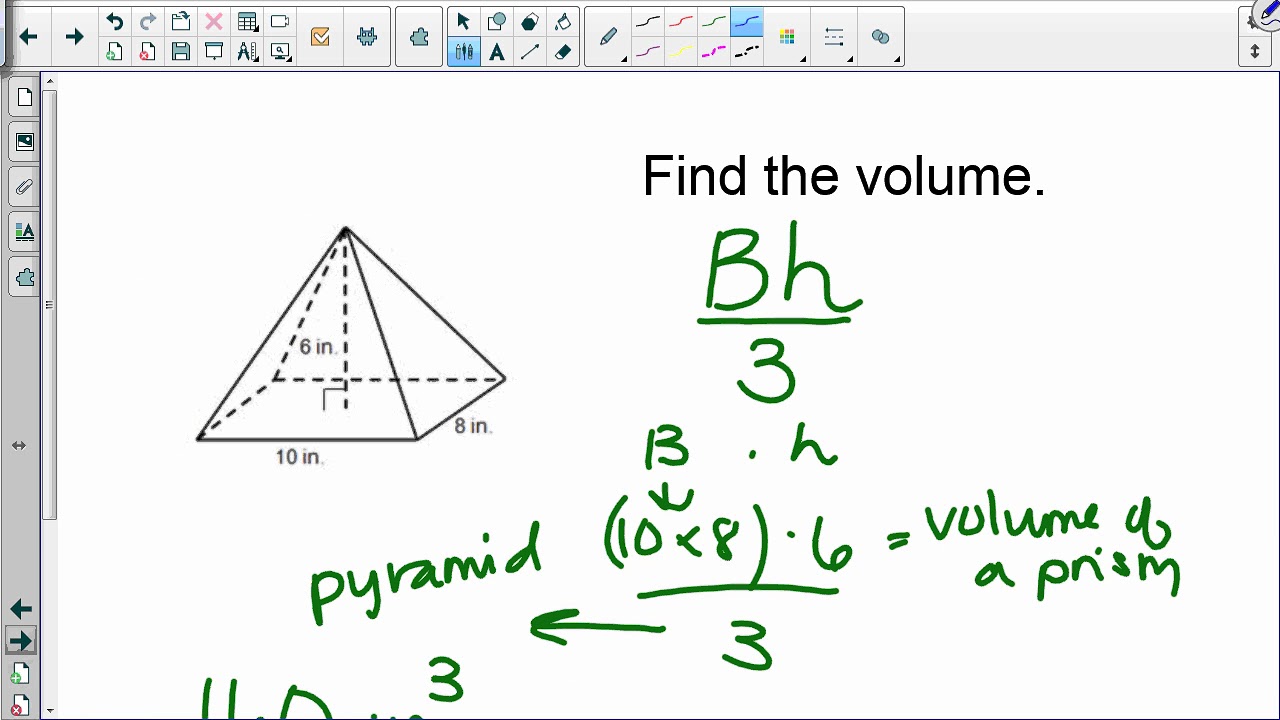
Task: Show the full screen presentation view
Action: click(x=213, y=52)
